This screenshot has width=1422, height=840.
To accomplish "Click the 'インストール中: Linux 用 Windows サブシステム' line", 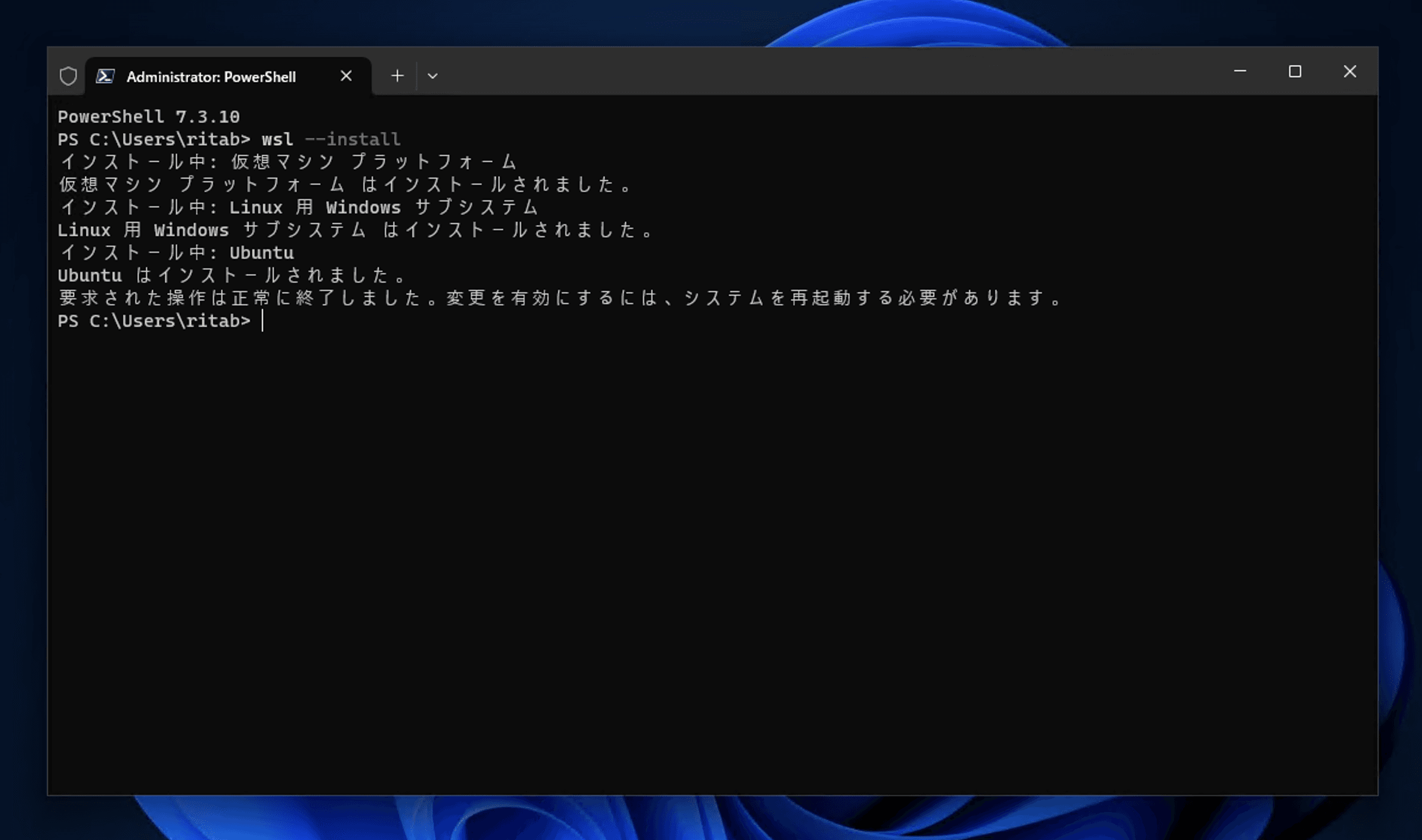I will [299, 207].
